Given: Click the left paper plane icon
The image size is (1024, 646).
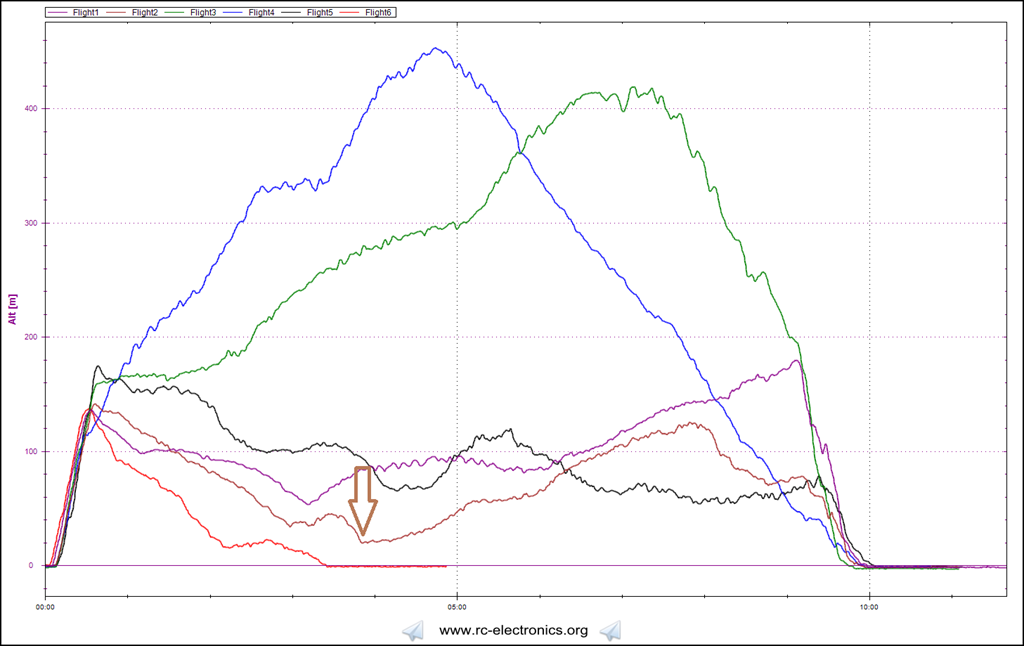Looking at the screenshot, I should 414,630.
